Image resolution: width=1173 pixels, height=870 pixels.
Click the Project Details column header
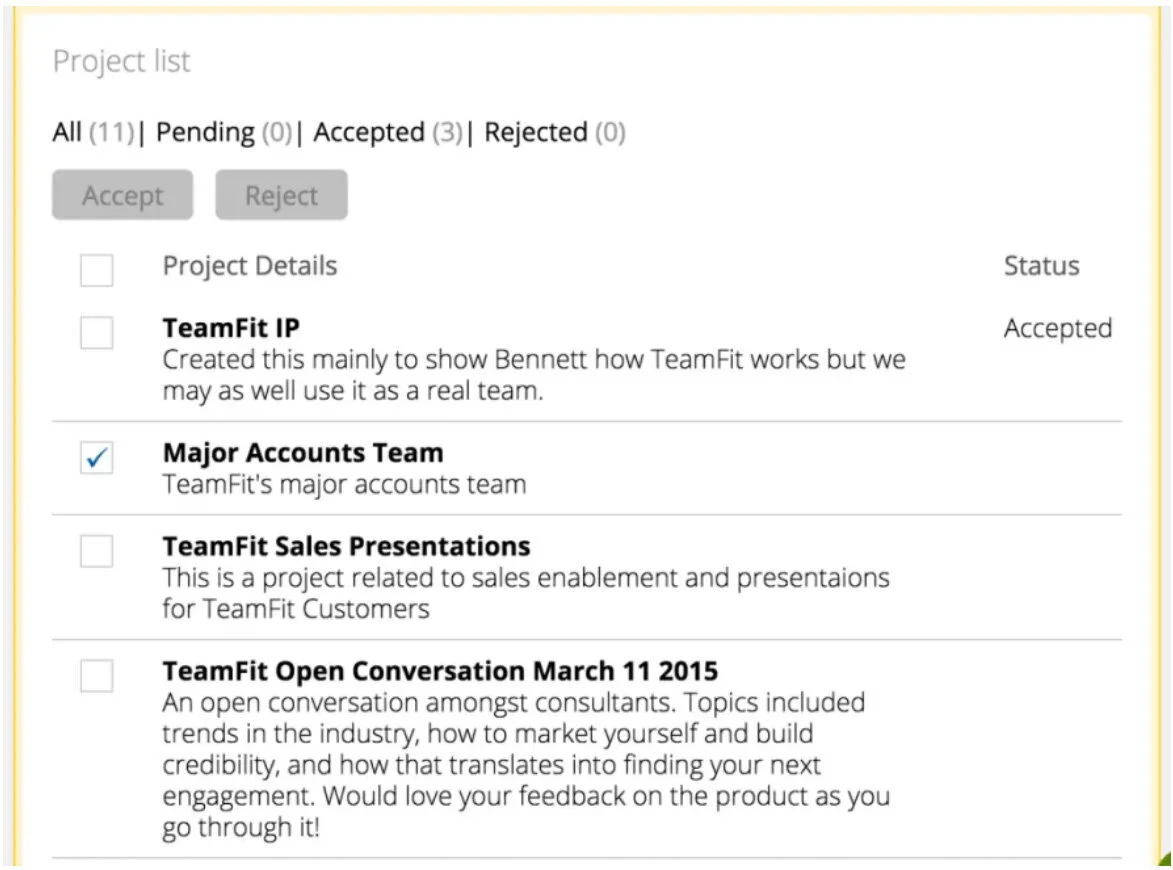pyautogui.click(x=250, y=266)
